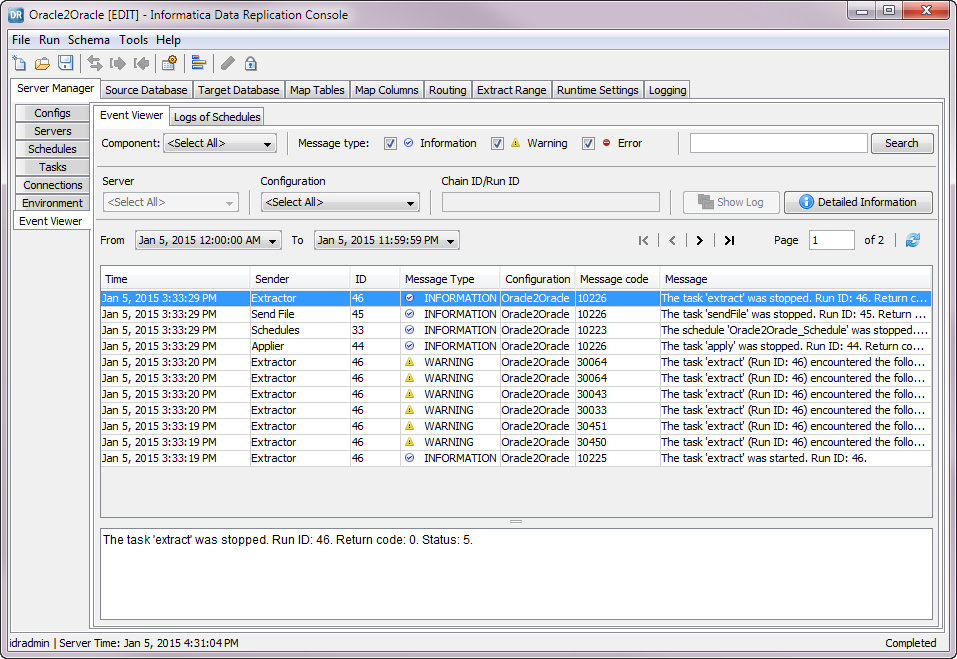This screenshot has height=659, width=957.
Task: Go to the next page of events
Action: coord(699,240)
